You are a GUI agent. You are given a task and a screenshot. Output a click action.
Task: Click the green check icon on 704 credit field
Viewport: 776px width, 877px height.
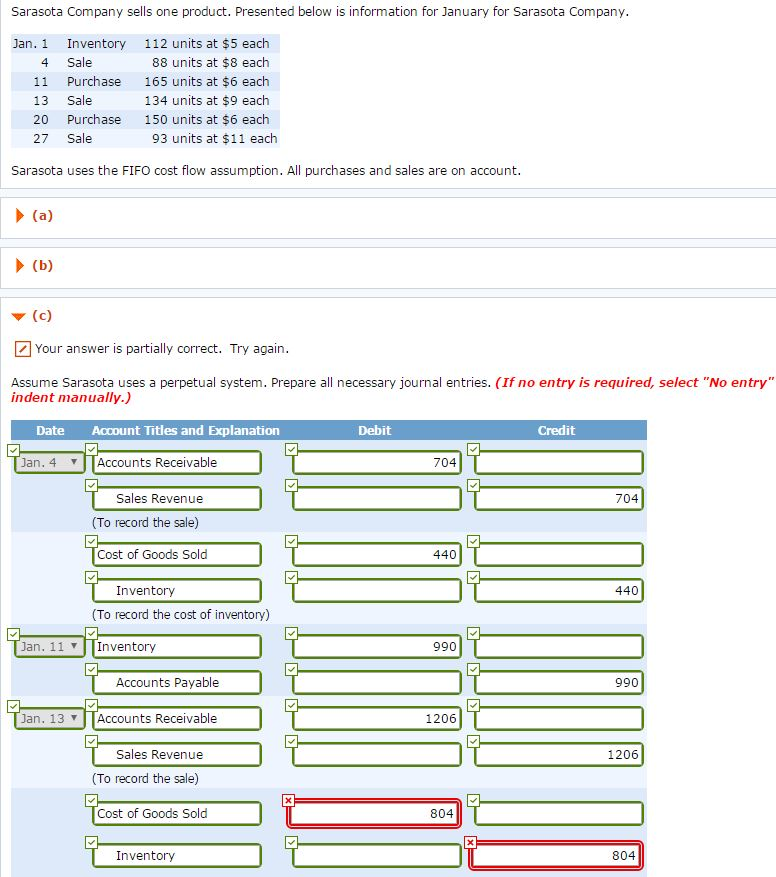click(x=473, y=485)
